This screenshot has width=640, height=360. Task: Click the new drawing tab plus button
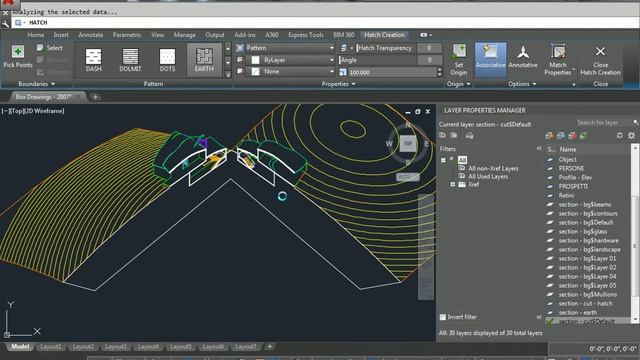pos(95,97)
